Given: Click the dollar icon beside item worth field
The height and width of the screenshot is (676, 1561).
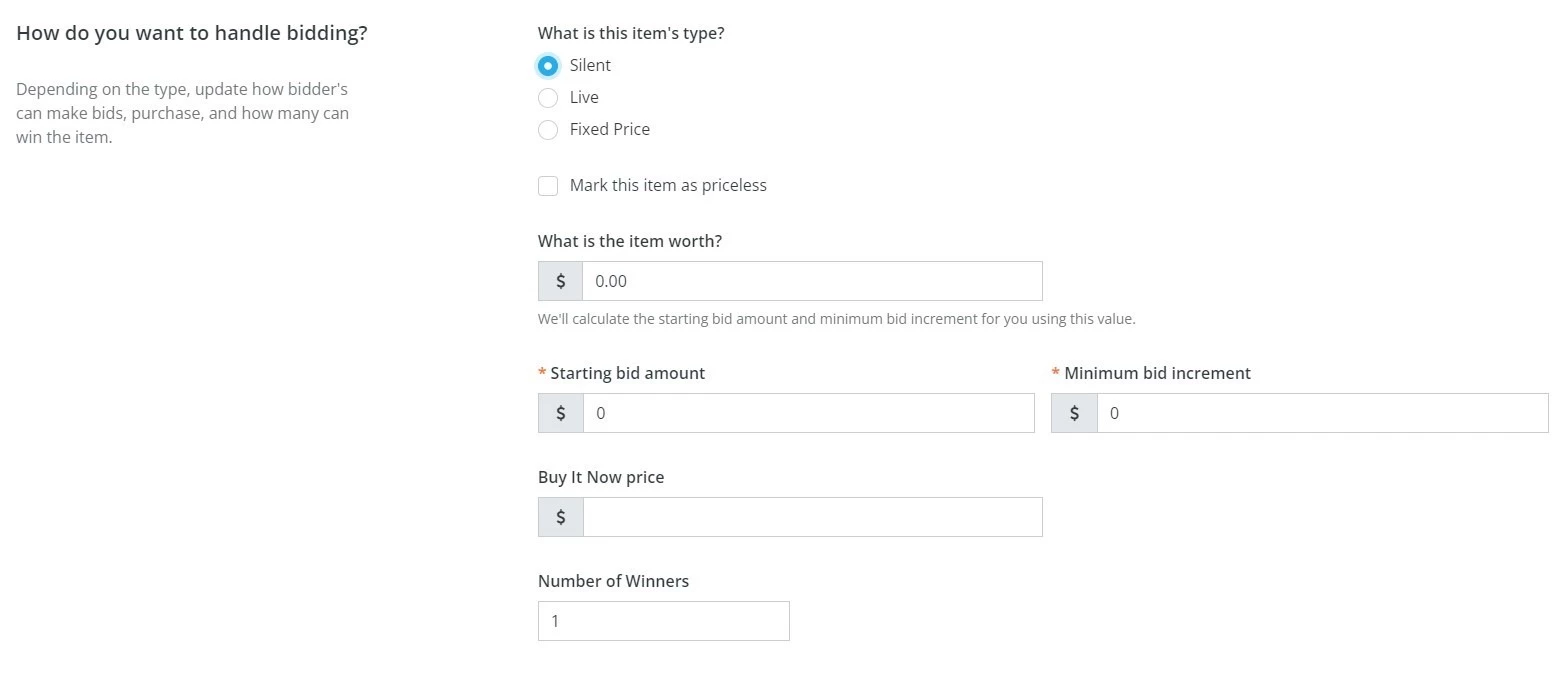Looking at the screenshot, I should 561,281.
